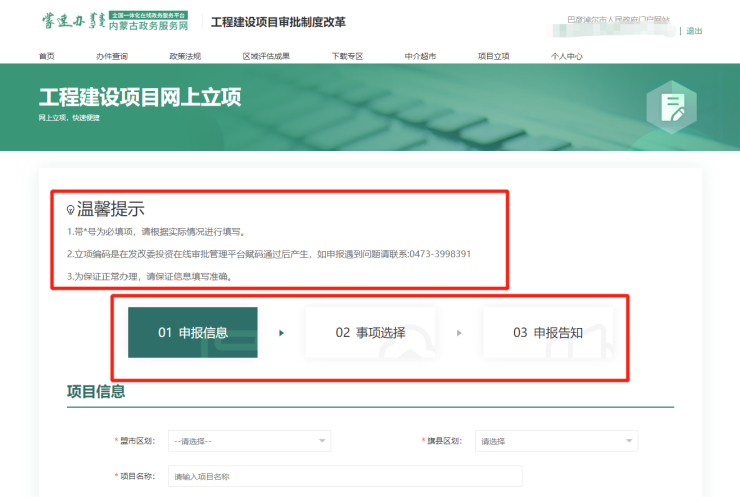Screen dimensions: 740x497
Task: Click arrow between 申报信息 and 事项选择
Action: [281, 333]
